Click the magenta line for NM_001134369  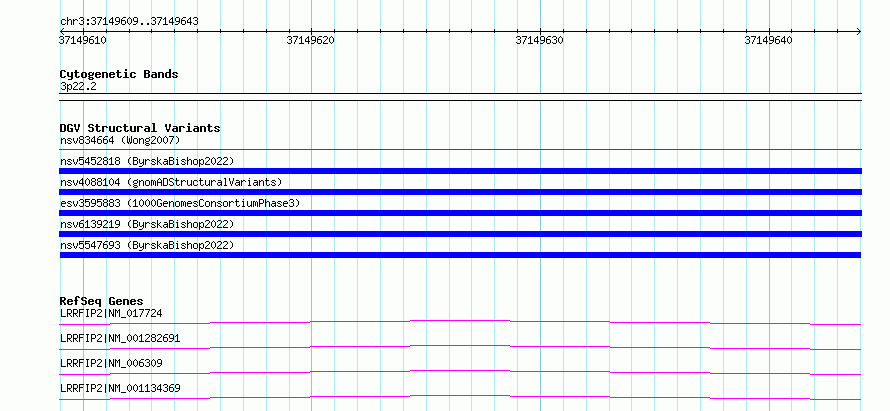tap(460, 397)
